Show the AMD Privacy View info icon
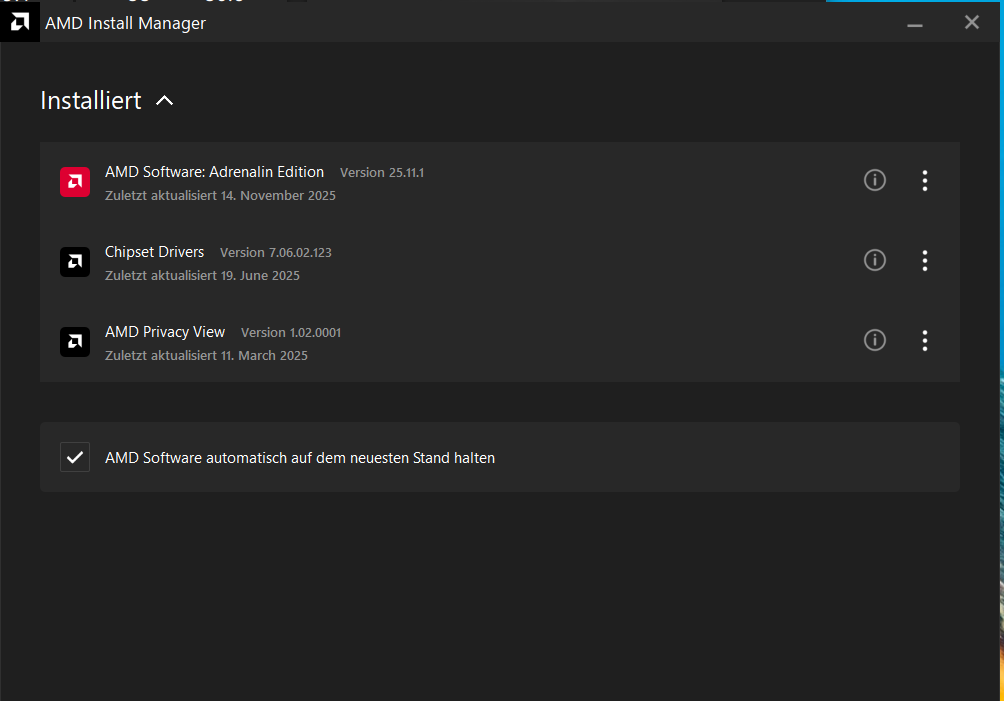 [x=875, y=340]
